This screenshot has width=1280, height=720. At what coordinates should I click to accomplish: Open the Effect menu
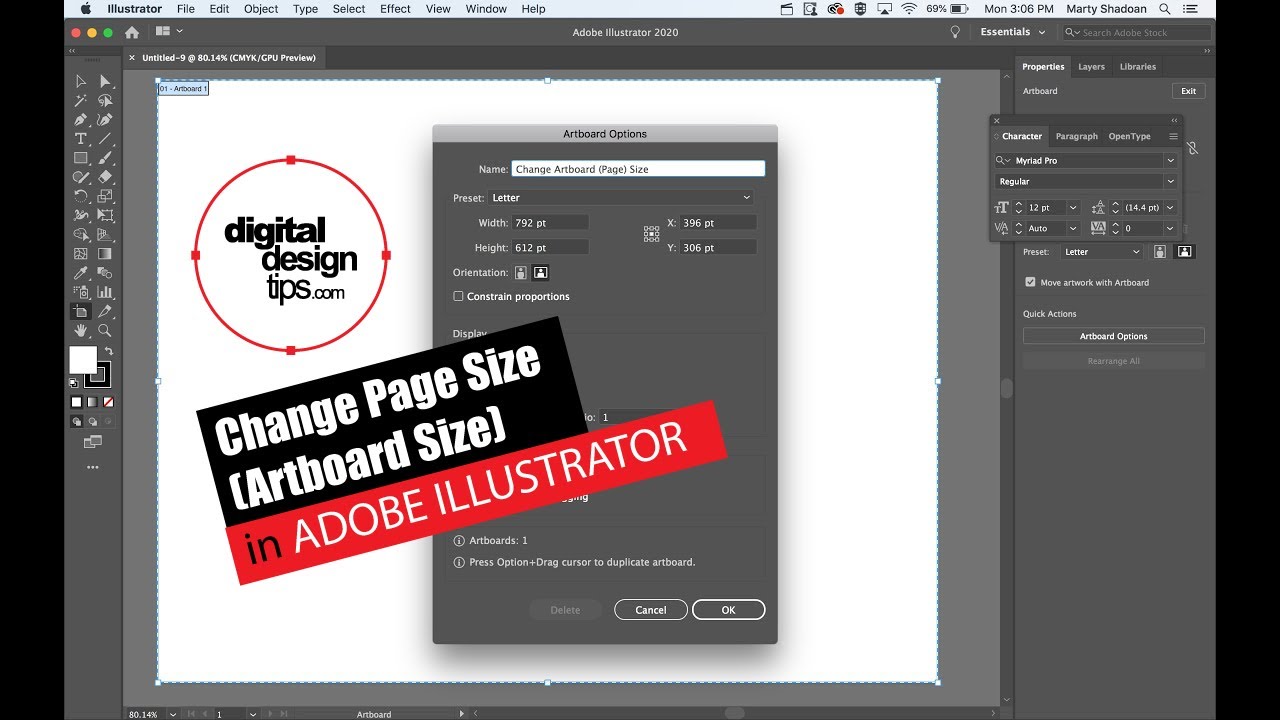point(395,9)
